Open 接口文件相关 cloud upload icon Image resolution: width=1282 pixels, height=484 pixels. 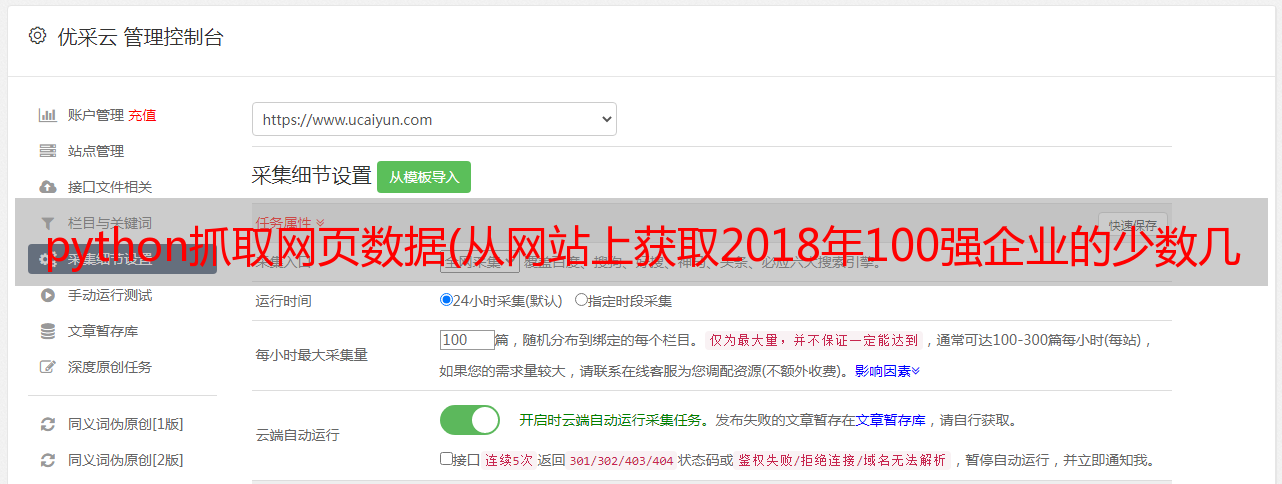pos(47,187)
